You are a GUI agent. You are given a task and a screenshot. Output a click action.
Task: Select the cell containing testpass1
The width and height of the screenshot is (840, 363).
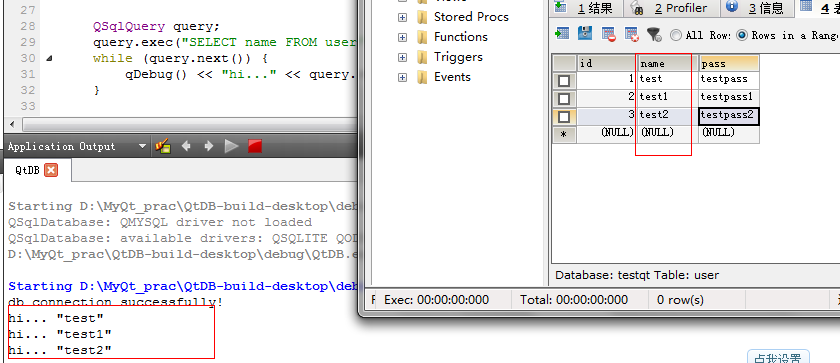pos(729,97)
